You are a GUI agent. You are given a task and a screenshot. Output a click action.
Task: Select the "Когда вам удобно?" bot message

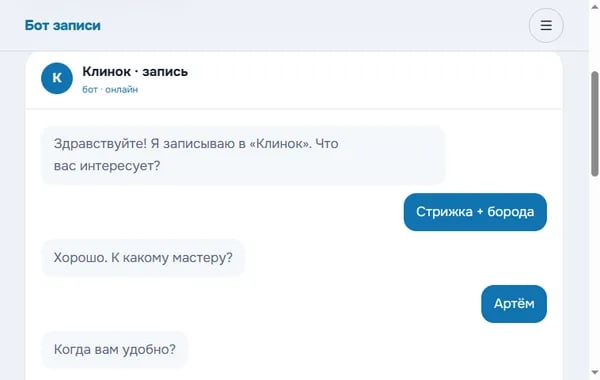(115, 349)
